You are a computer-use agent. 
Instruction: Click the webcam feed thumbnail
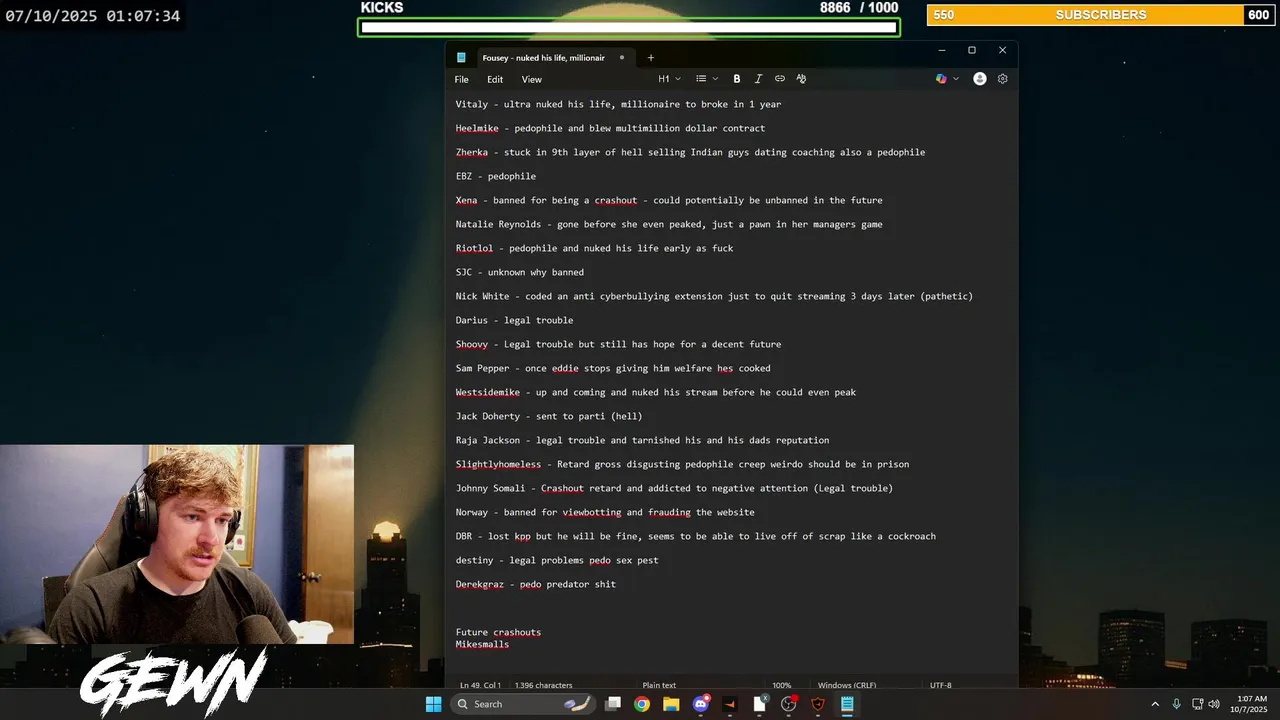177,545
